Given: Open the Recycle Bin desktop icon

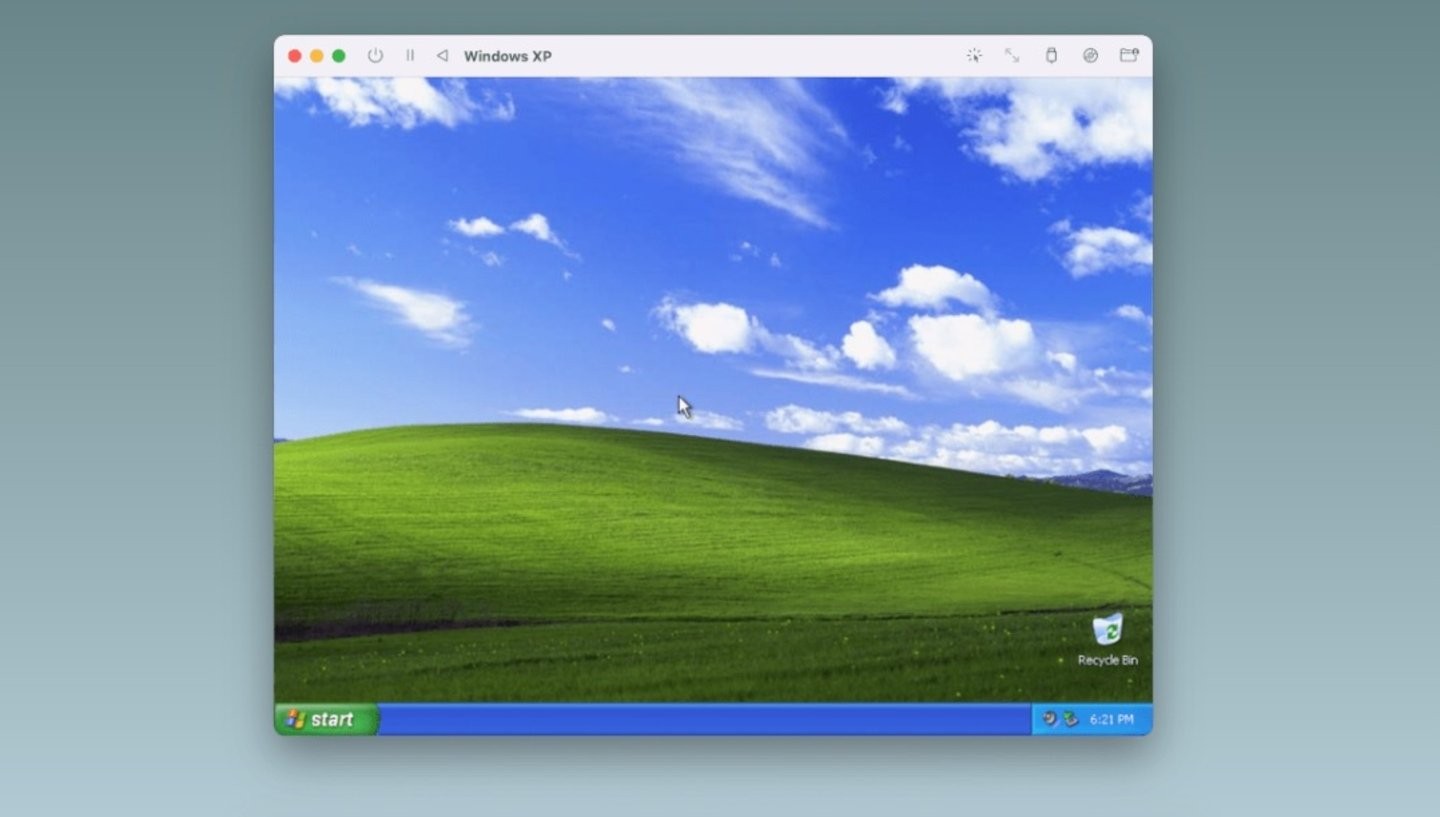Looking at the screenshot, I should [x=1107, y=630].
